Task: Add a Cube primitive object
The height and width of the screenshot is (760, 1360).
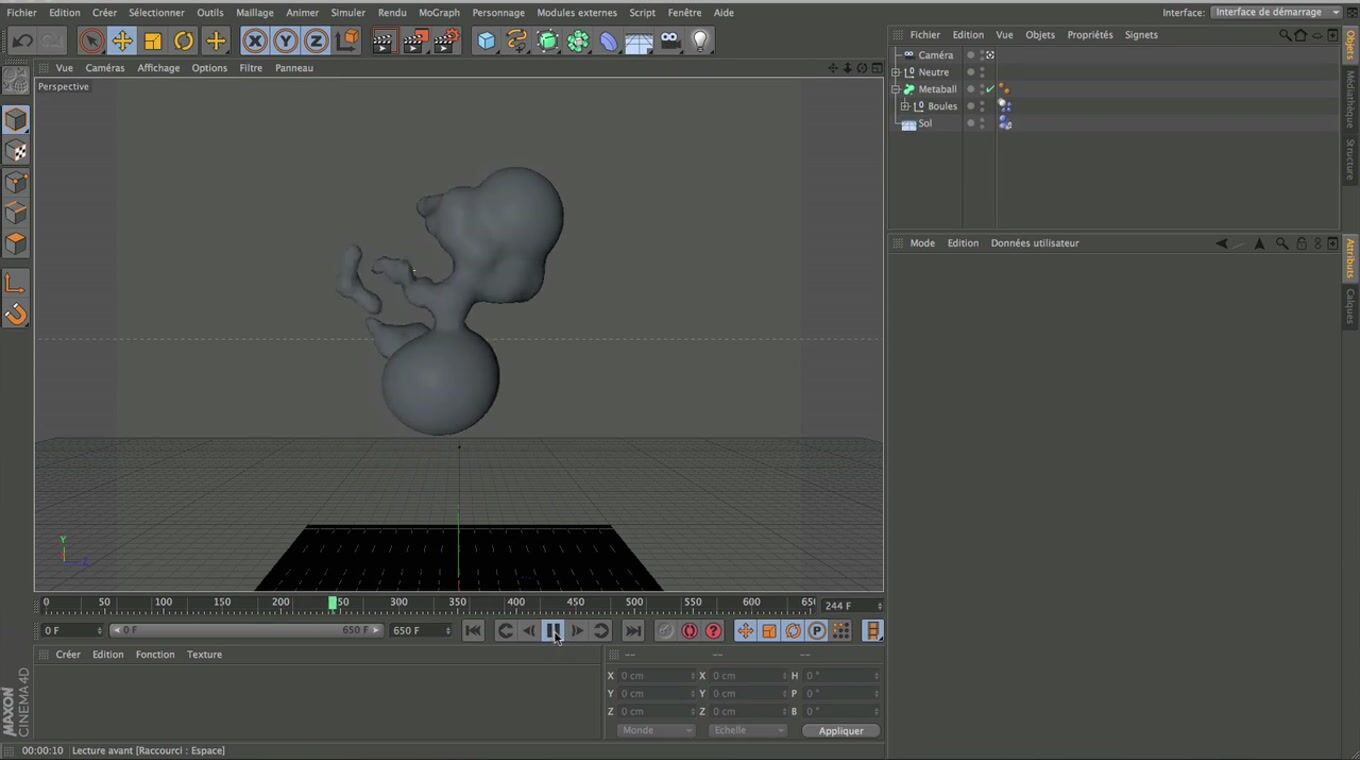Action: pyautogui.click(x=486, y=41)
